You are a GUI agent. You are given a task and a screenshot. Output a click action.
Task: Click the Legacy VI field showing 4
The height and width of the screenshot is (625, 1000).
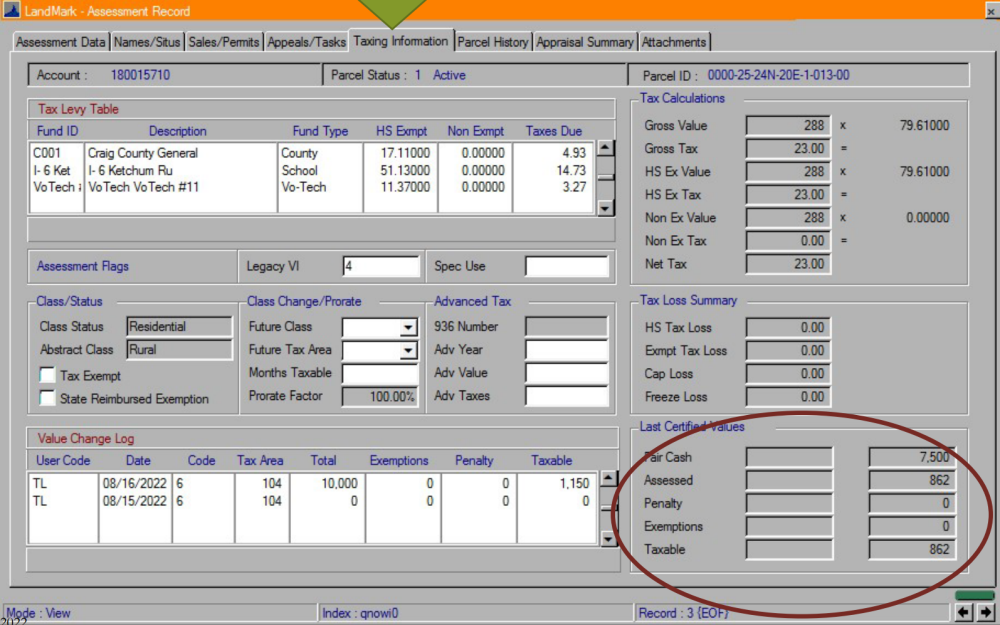pyautogui.click(x=380, y=266)
